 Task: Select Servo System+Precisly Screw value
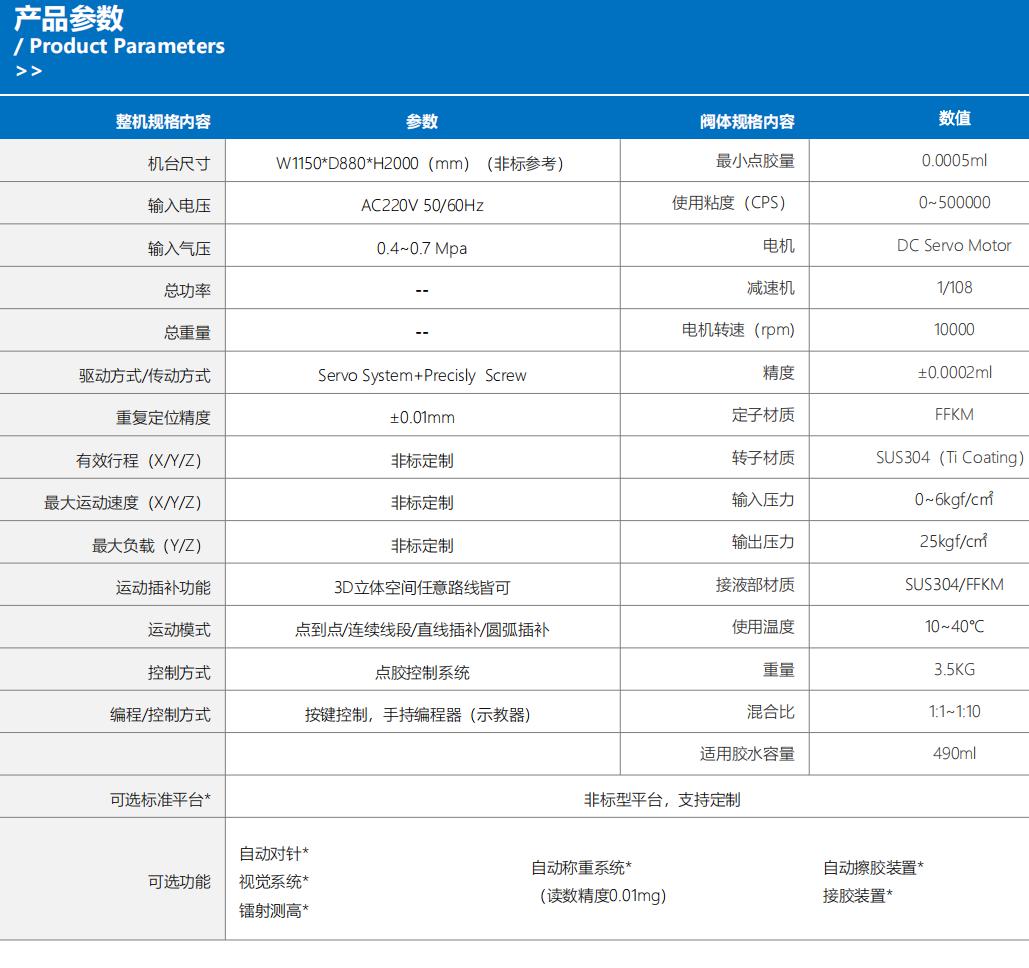pos(422,375)
